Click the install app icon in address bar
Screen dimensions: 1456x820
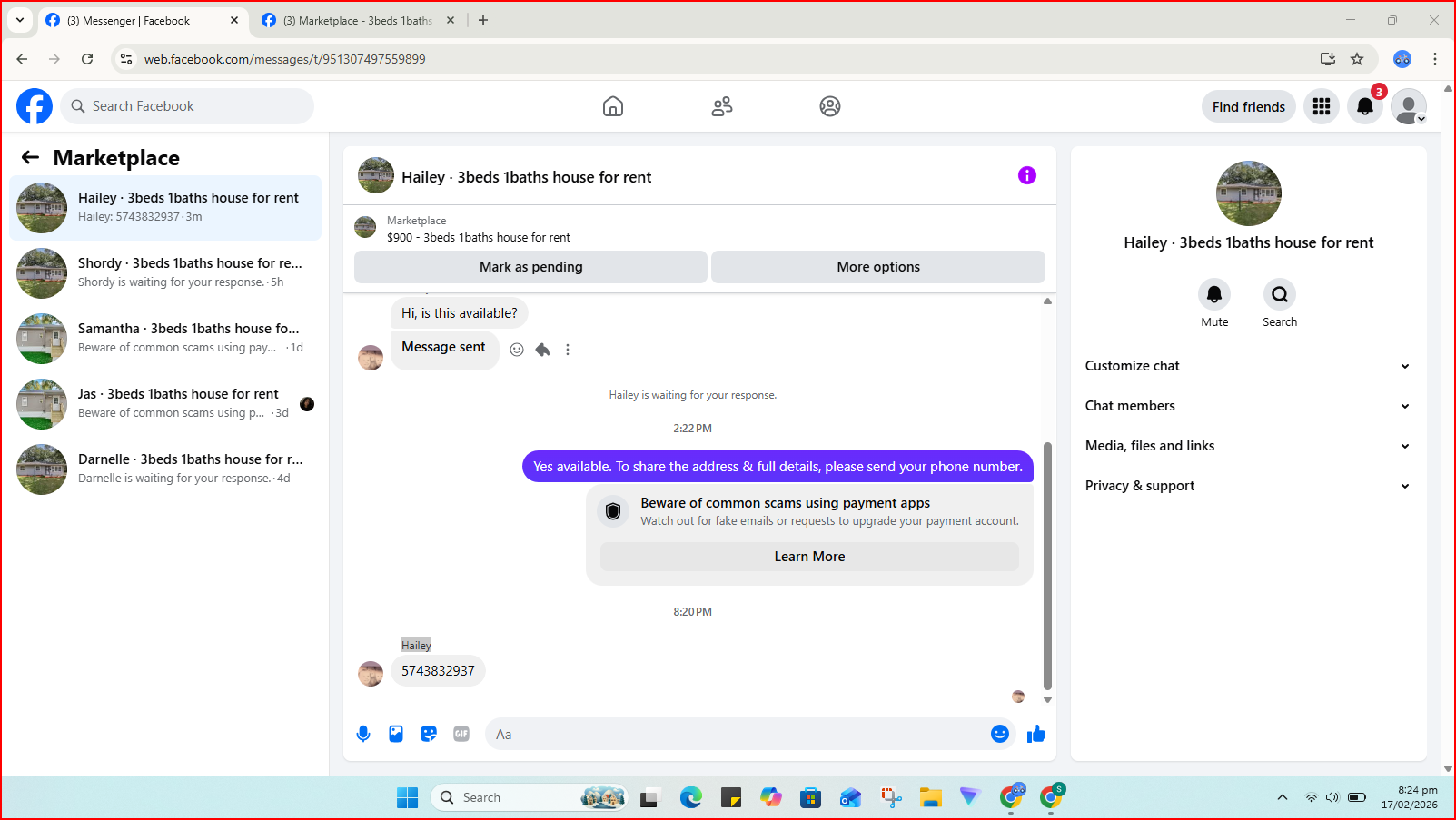tap(1328, 59)
